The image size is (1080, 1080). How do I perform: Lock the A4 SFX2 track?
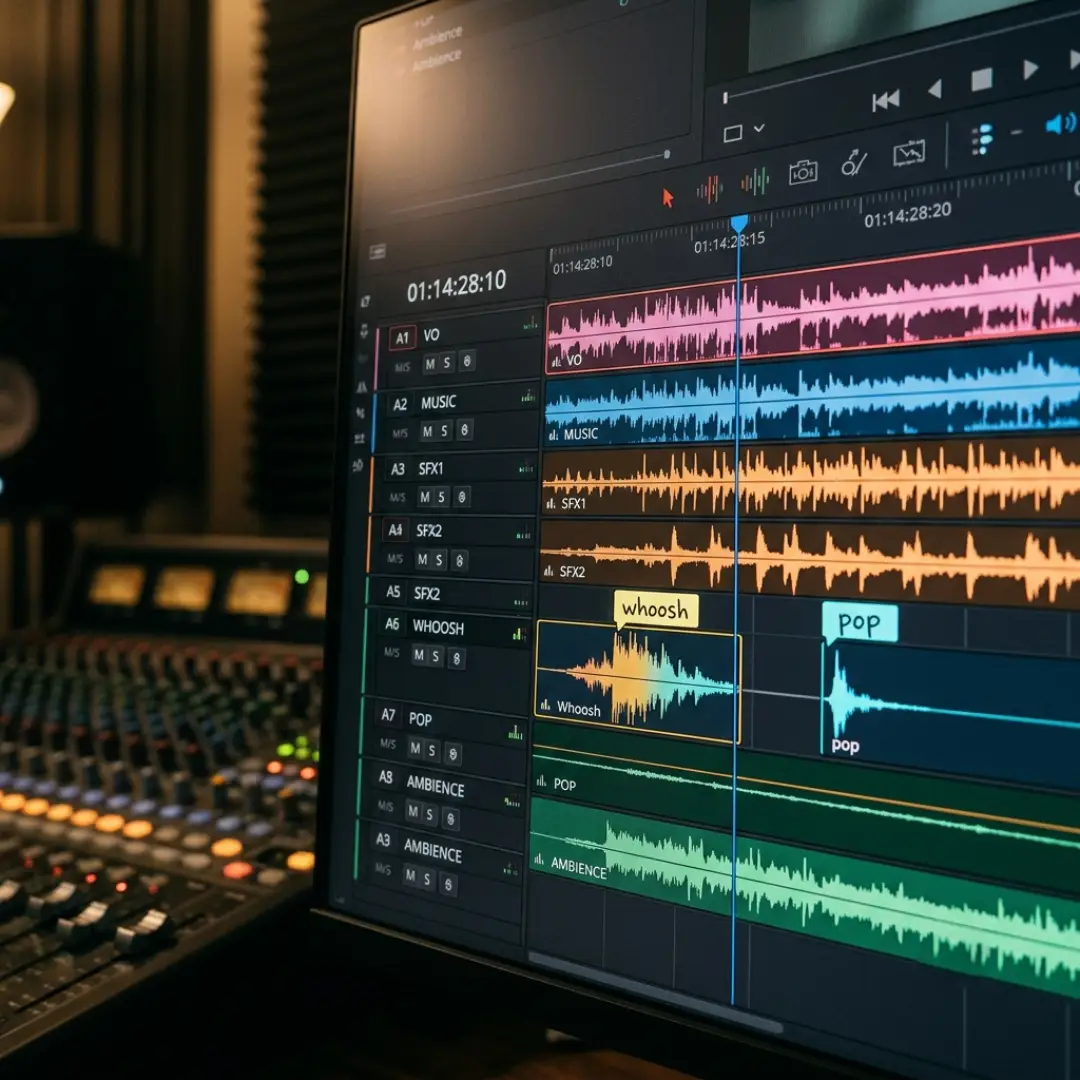[459, 561]
